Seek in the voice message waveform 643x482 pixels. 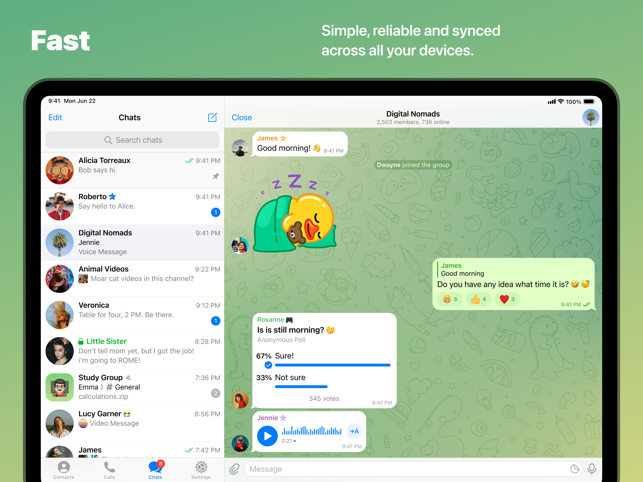coord(312,431)
